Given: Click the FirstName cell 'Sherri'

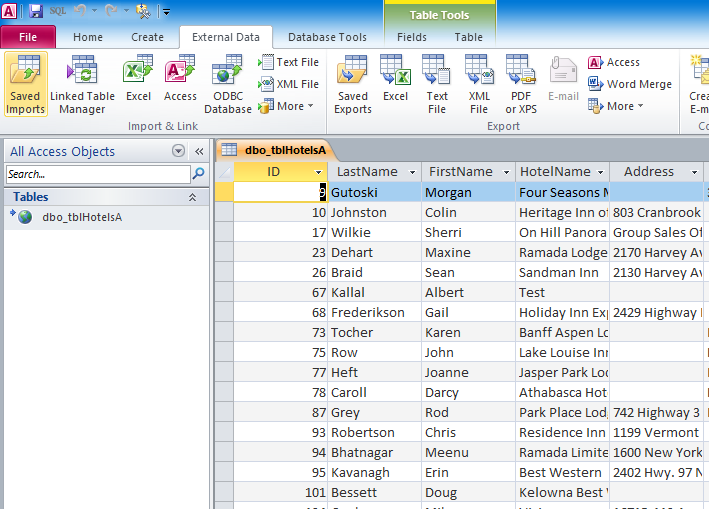Looking at the screenshot, I should (x=468, y=232).
